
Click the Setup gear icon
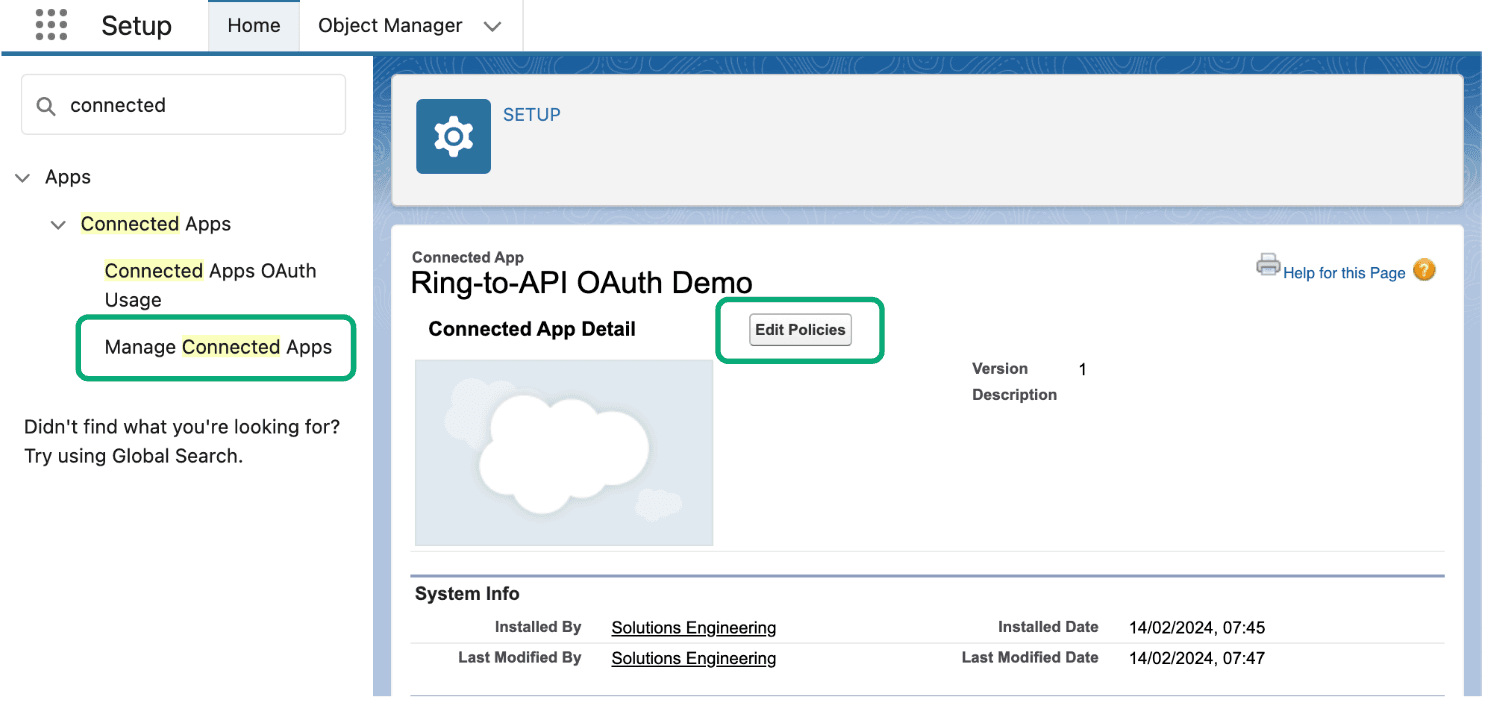tap(453, 136)
